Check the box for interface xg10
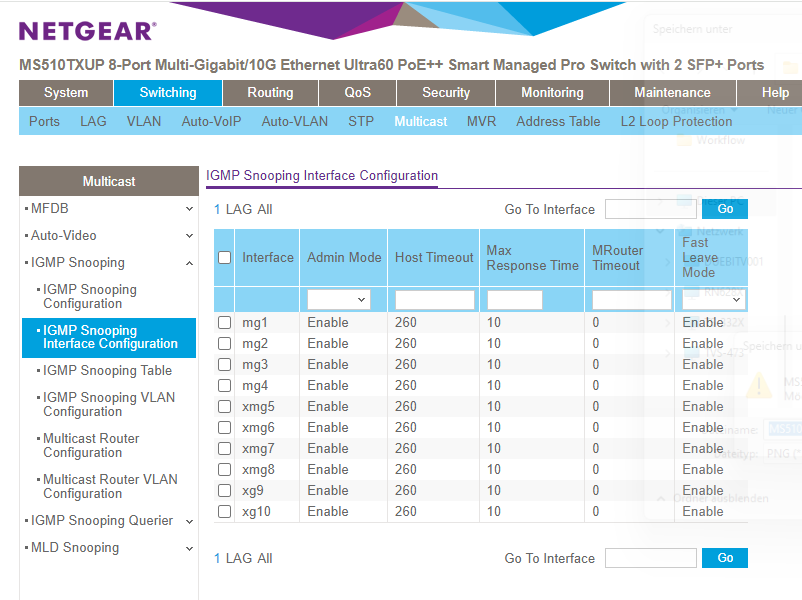The image size is (802, 600). point(224,511)
